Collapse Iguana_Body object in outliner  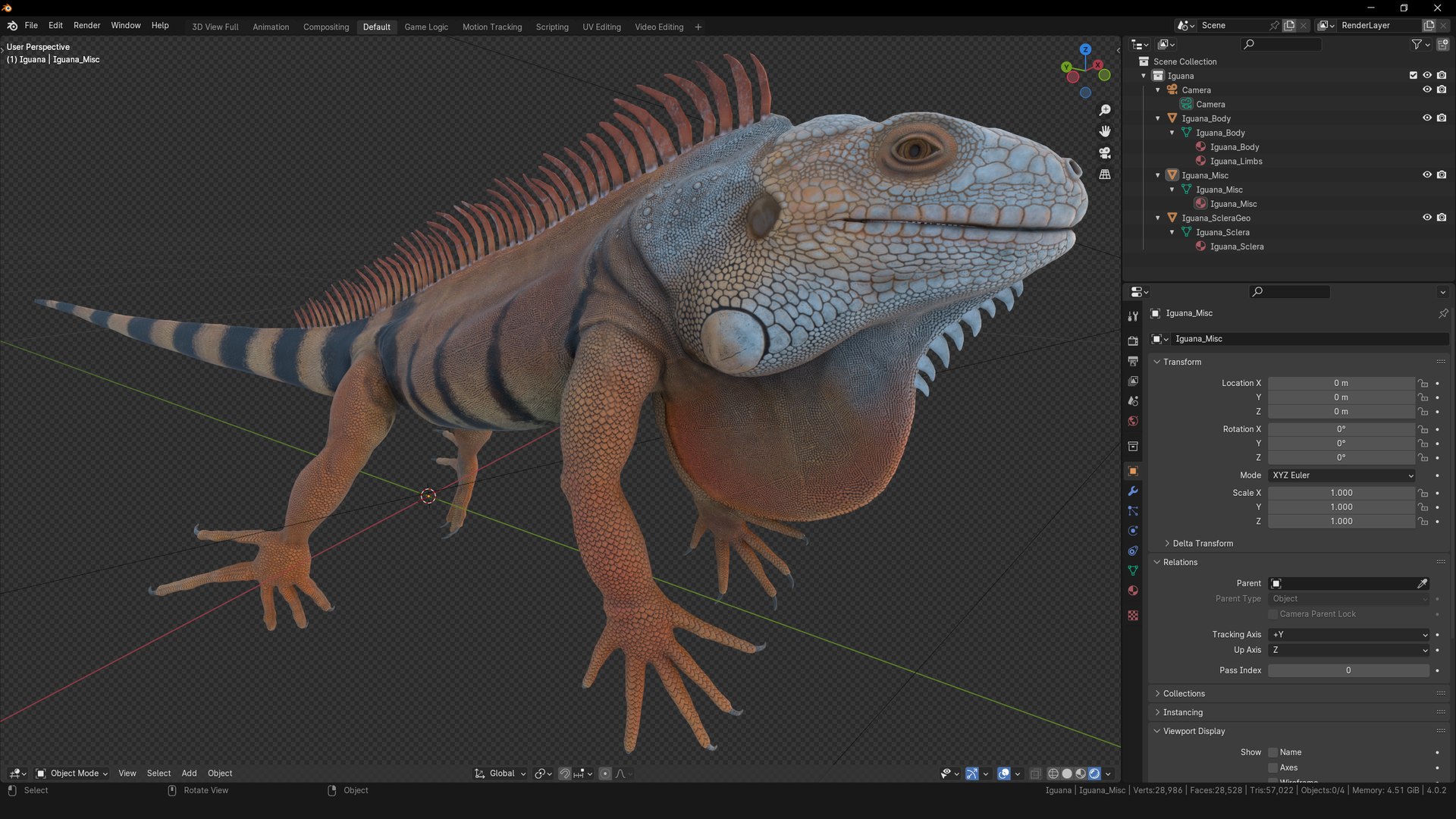(1158, 118)
